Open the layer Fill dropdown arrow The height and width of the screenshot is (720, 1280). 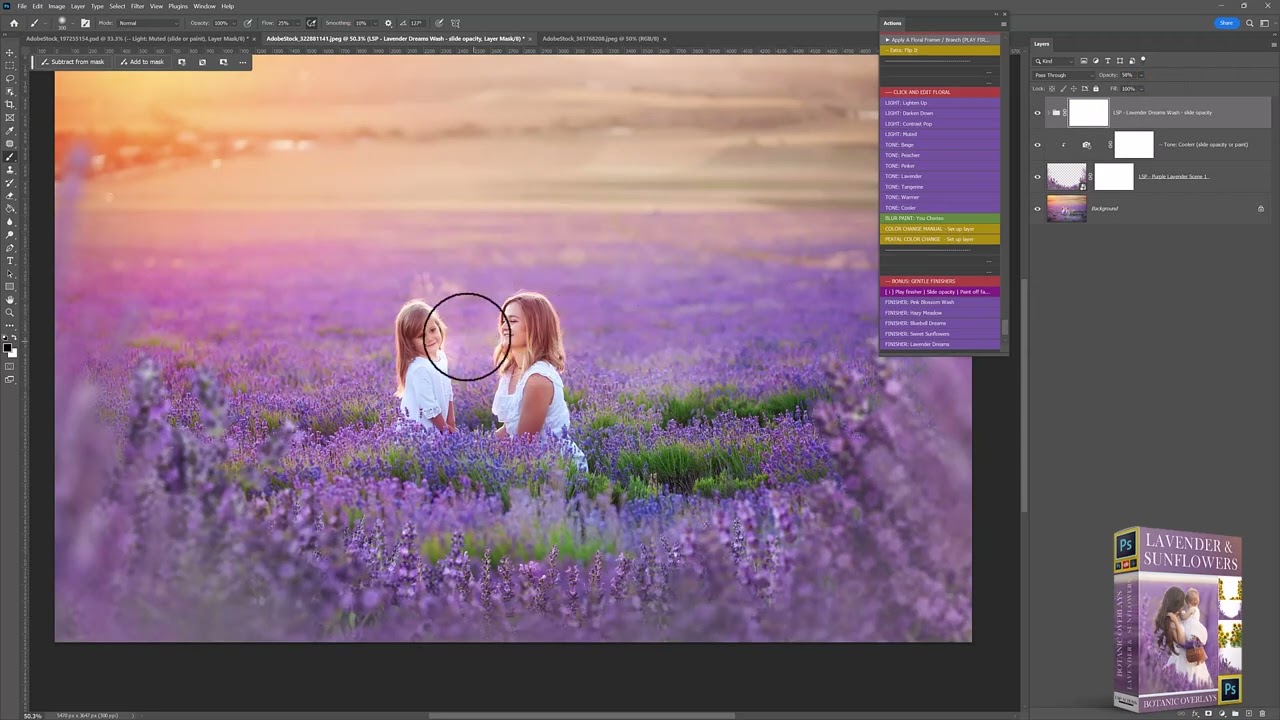[1139, 89]
